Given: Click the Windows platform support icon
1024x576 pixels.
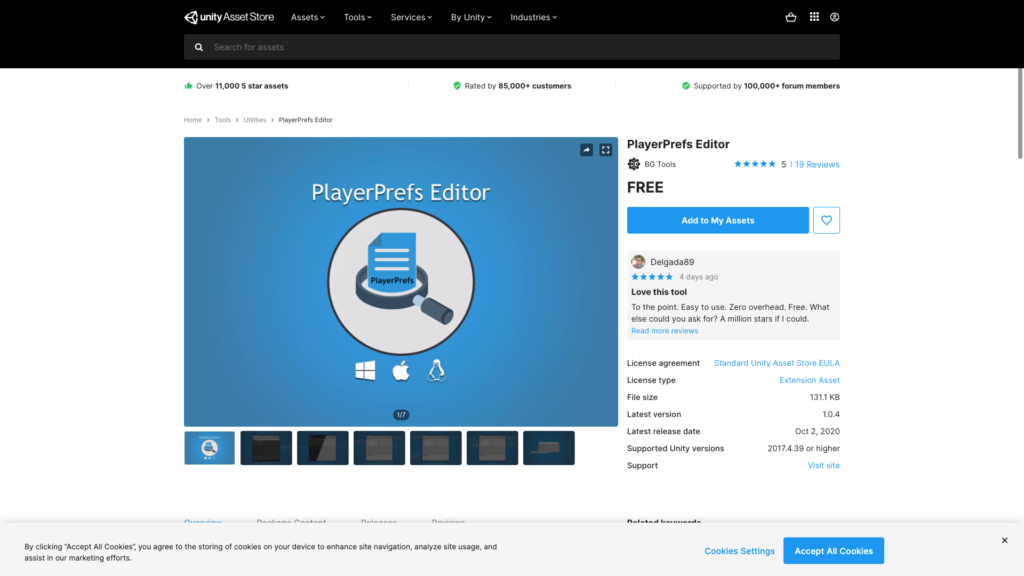Looking at the screenshot, I should tap(366, 371).
